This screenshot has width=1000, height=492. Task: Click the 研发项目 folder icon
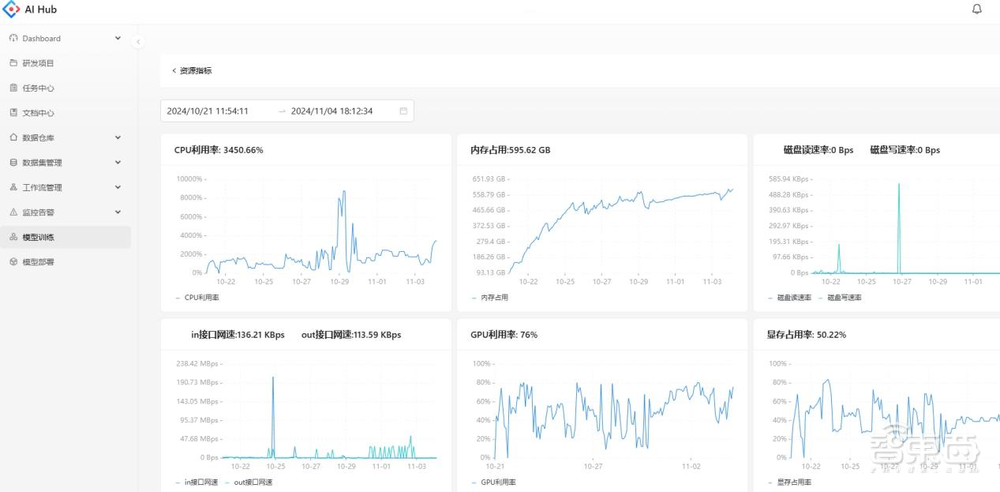13,63
